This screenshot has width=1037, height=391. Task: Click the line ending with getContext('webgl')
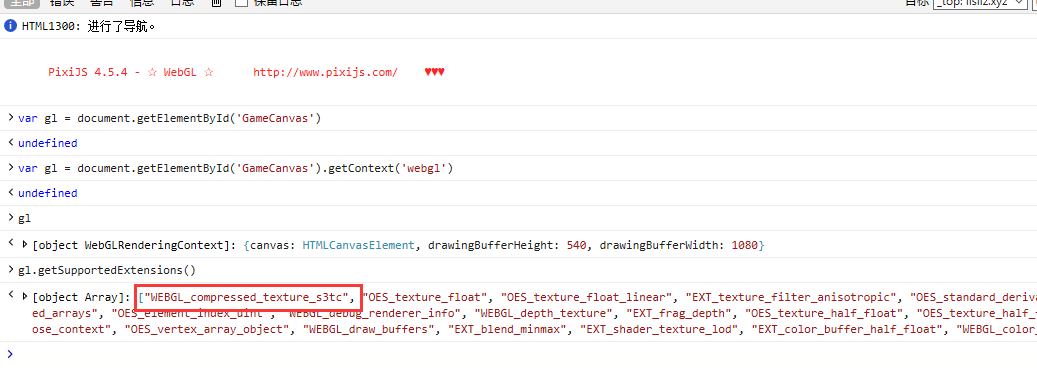pyautogui.click(x=235, y=169)
